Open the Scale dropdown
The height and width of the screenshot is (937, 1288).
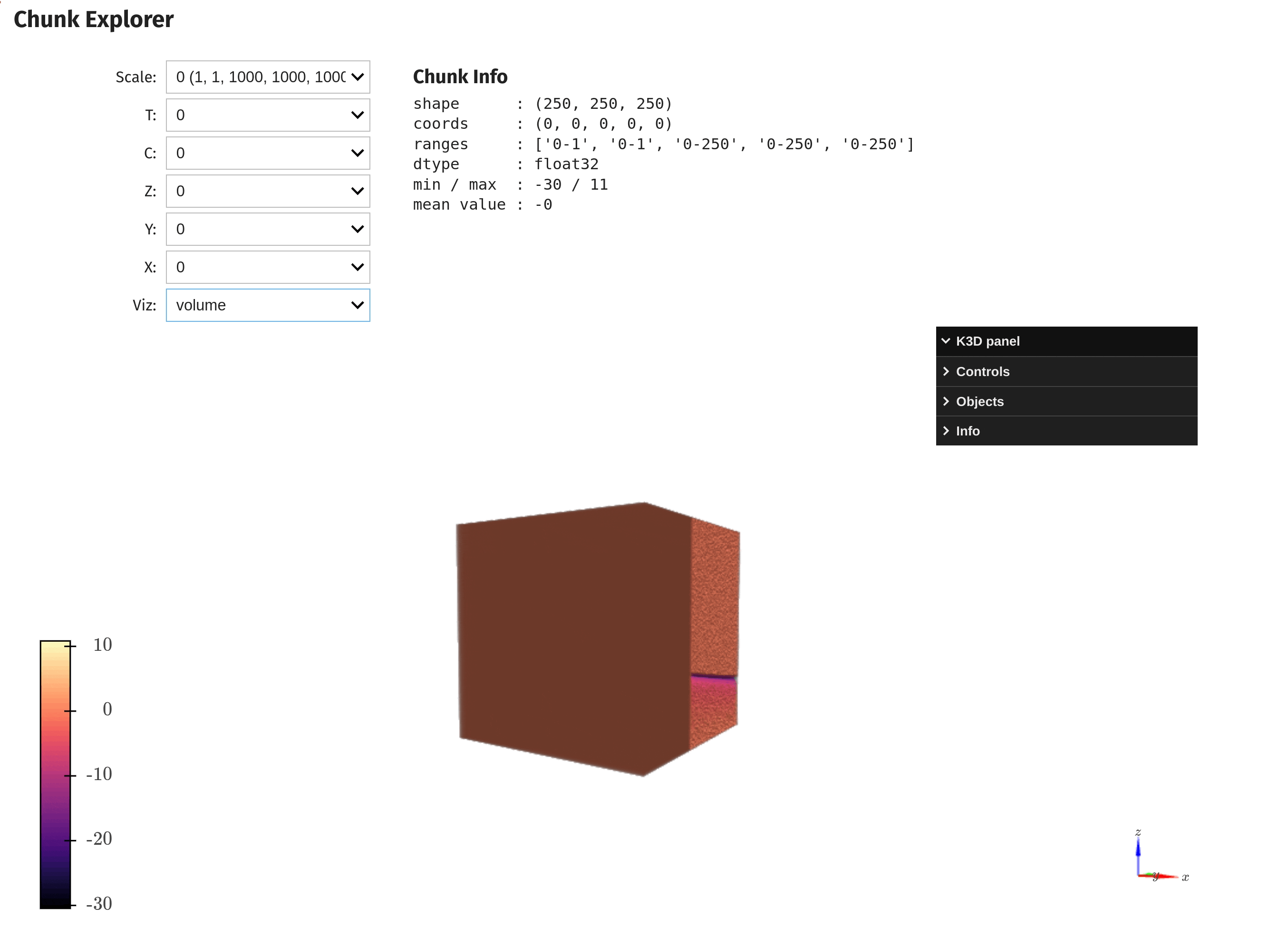(x=268, y=77)
